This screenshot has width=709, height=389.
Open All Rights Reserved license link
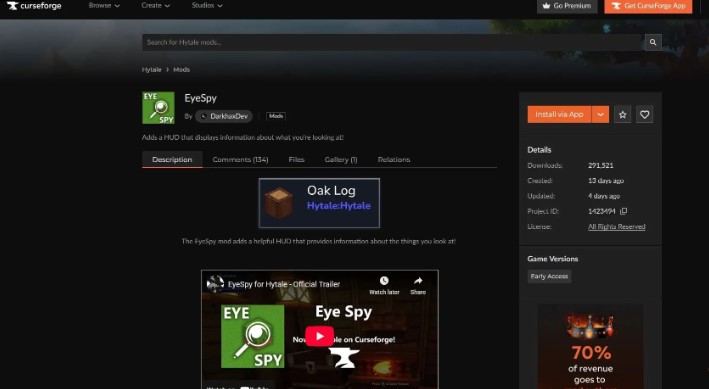coord(616,227)
